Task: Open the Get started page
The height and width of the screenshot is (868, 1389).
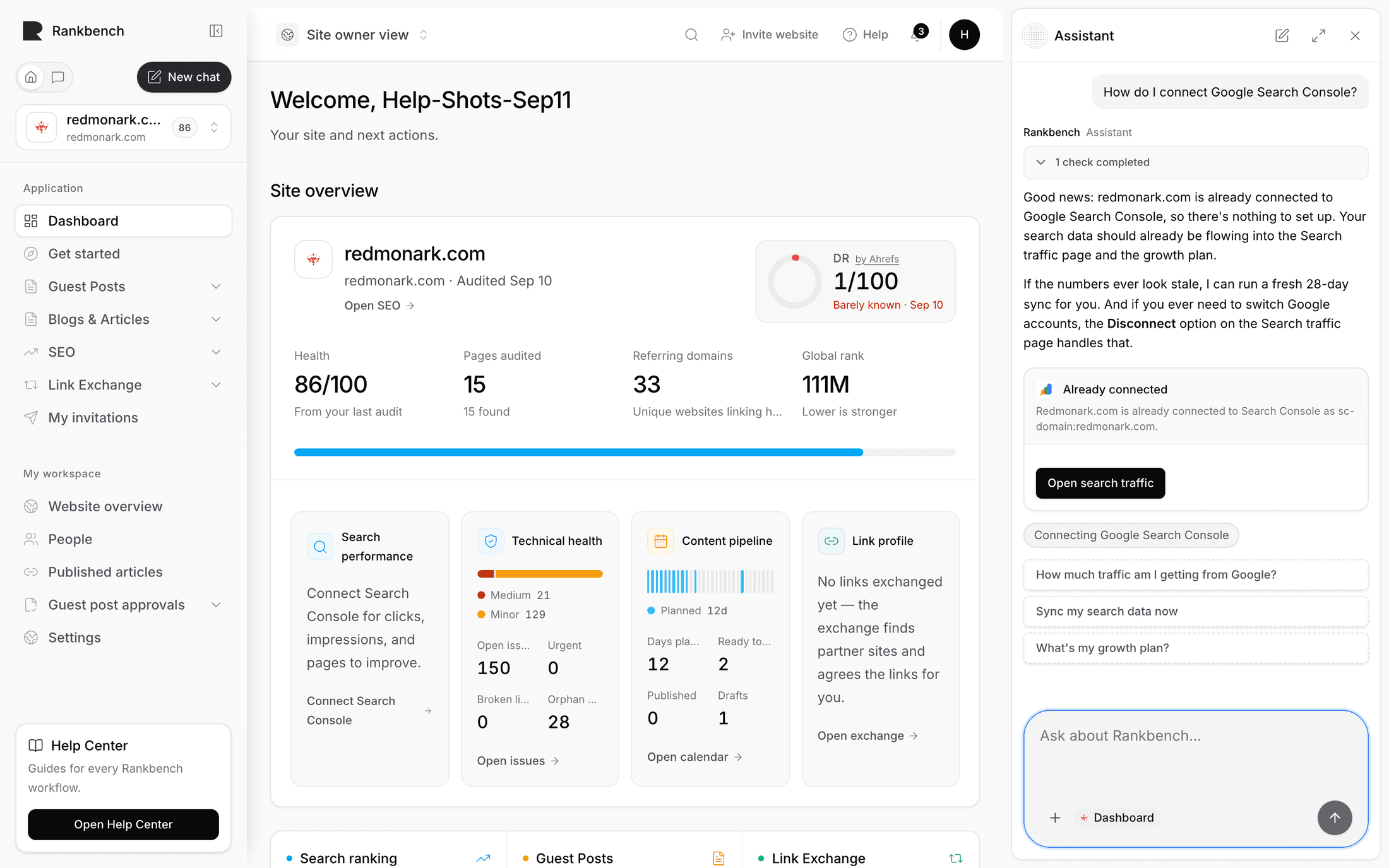Action: pyautogui.click(x=123, y=254)
